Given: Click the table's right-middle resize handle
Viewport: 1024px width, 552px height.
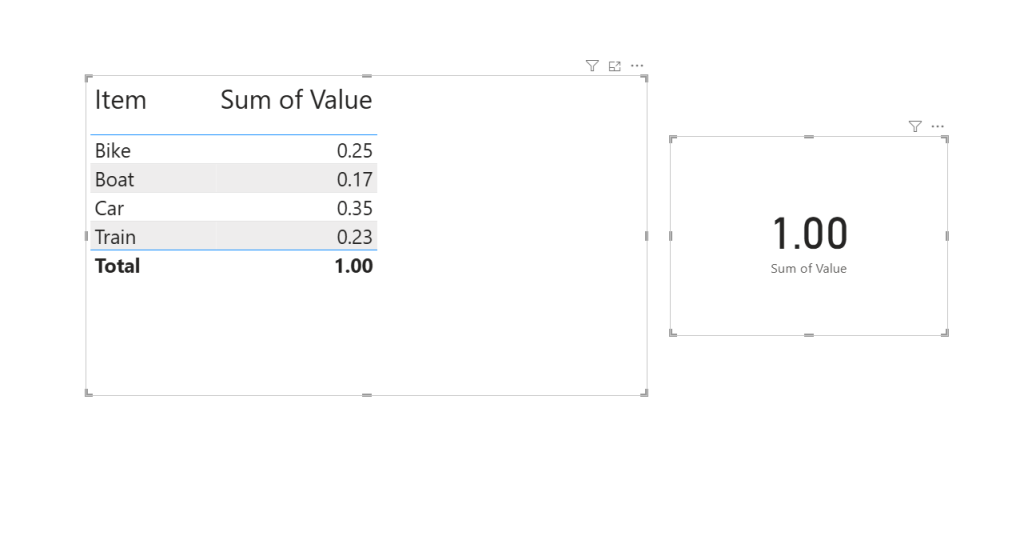Looking at the screenshot, I should (646, 236).
